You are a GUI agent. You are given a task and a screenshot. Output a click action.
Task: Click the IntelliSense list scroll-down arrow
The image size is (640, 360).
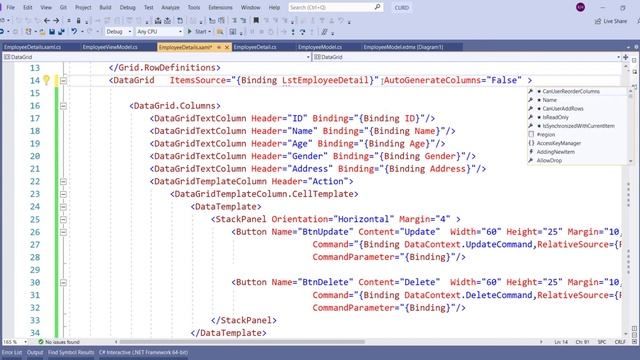tap(631, 161)
